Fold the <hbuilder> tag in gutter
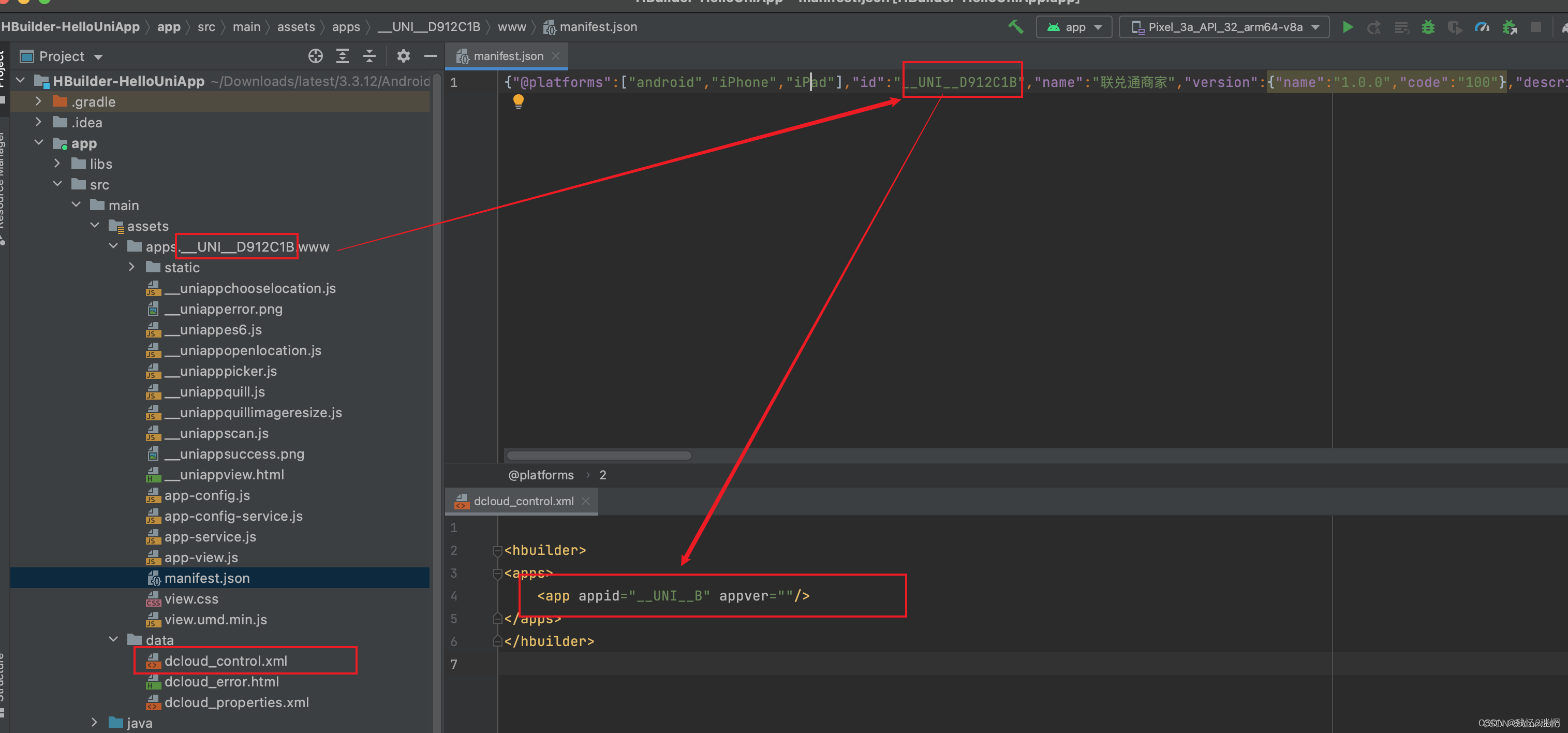1568x733 pixels. click(497, 550)
